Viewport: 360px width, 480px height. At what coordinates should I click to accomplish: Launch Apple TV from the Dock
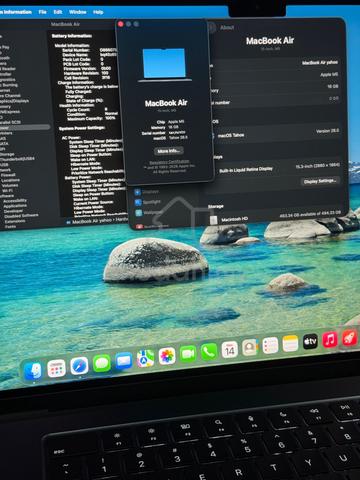tap(310, 341)
